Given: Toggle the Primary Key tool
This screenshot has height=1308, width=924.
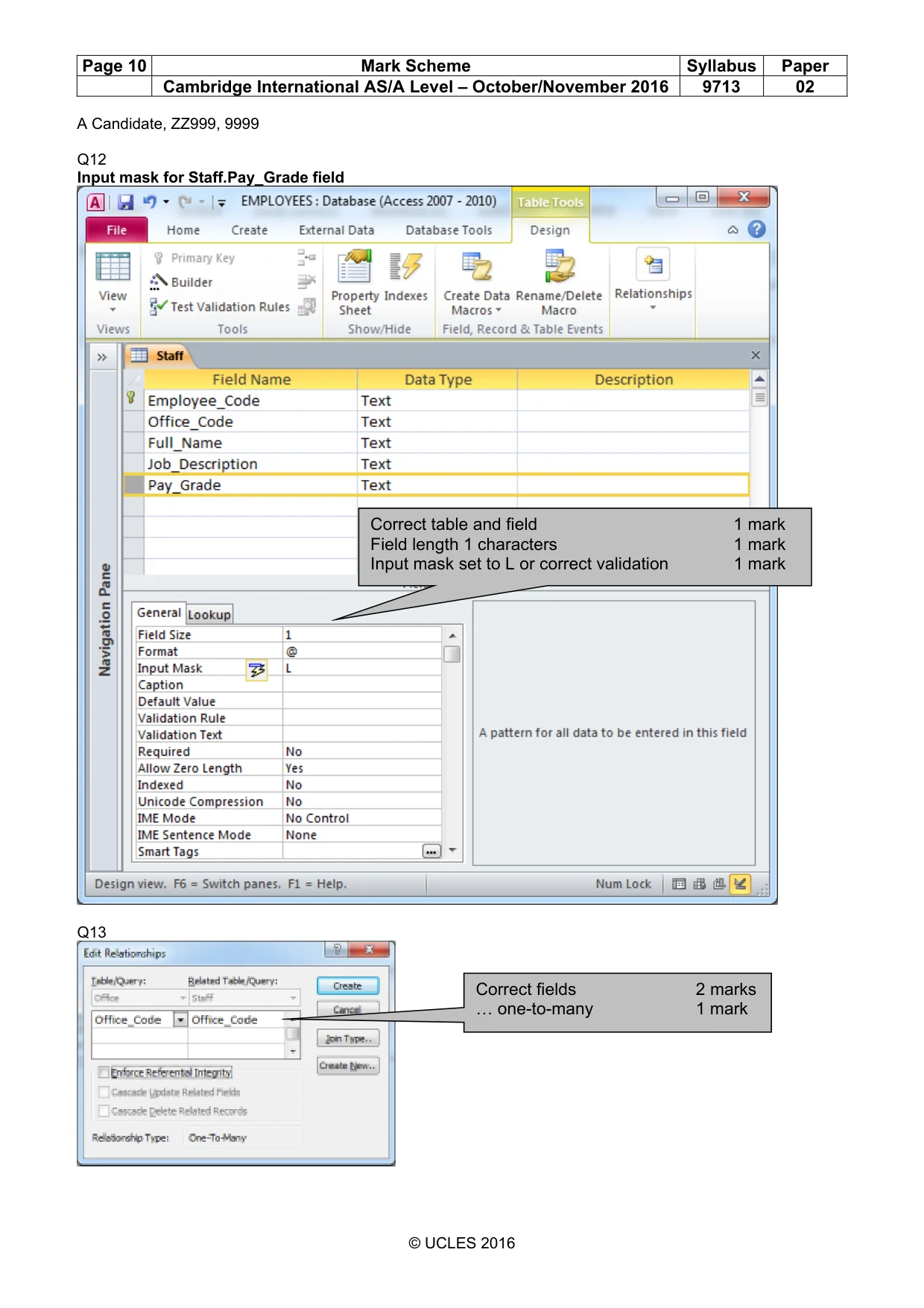Looking at the screenshot, I should tap(194, 258).
